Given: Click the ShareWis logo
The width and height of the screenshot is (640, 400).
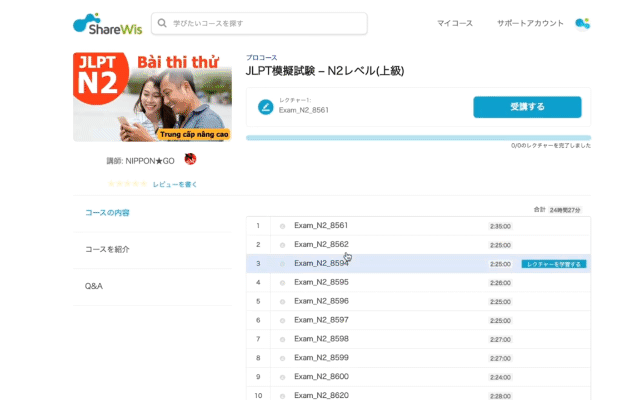Looking at the screenshot, I should 108,24.
